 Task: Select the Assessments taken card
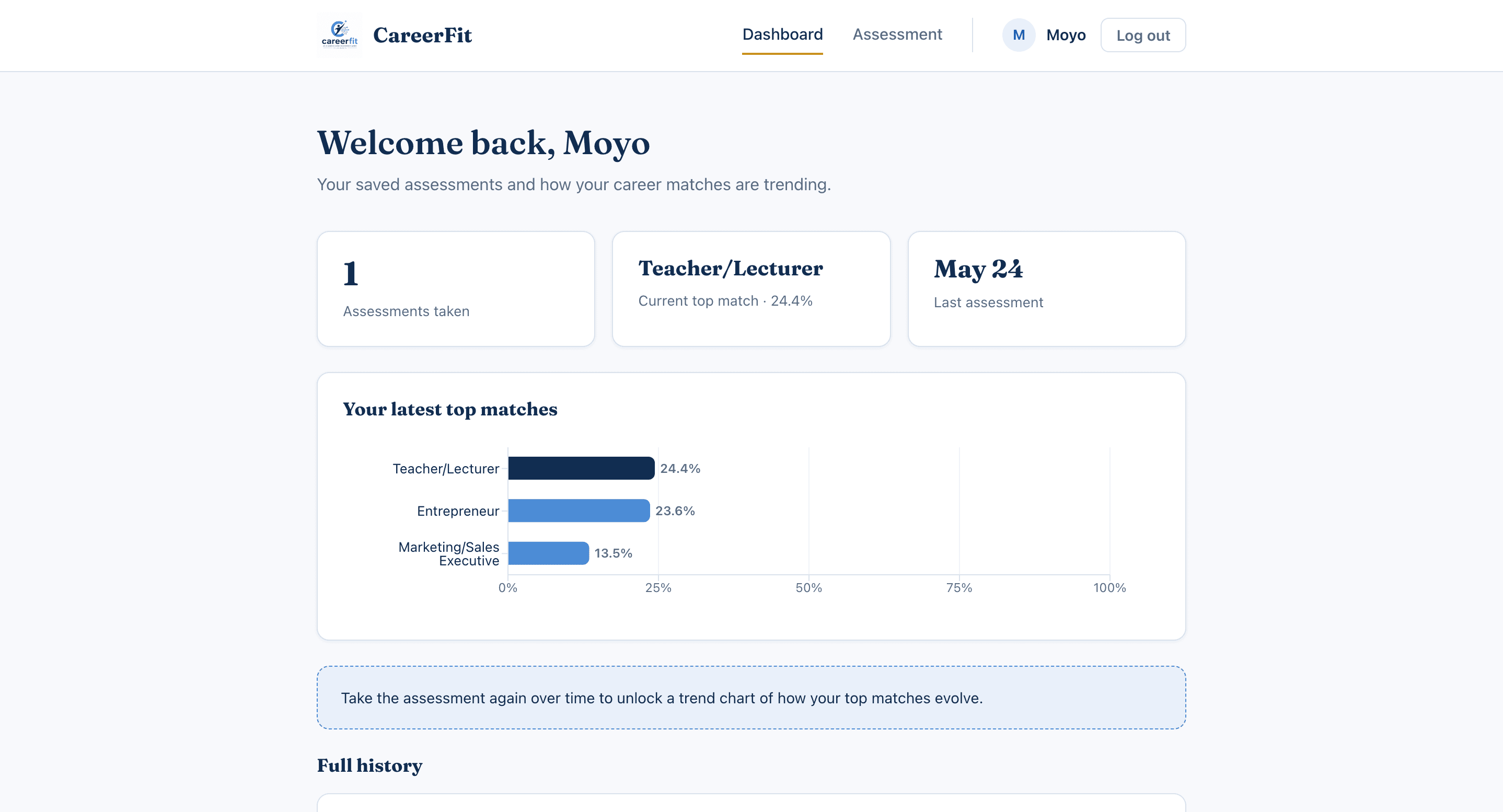(x=456, y=289)
